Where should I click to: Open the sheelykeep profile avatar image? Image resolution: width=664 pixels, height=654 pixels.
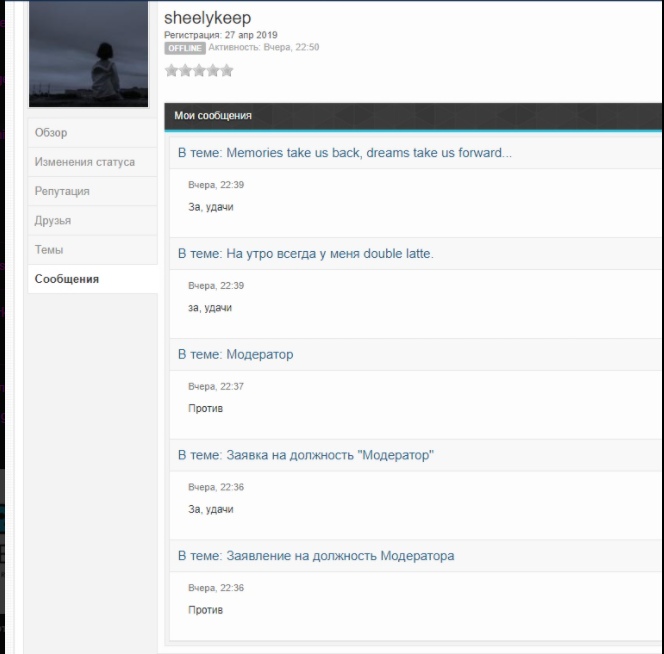click(89, 54)
